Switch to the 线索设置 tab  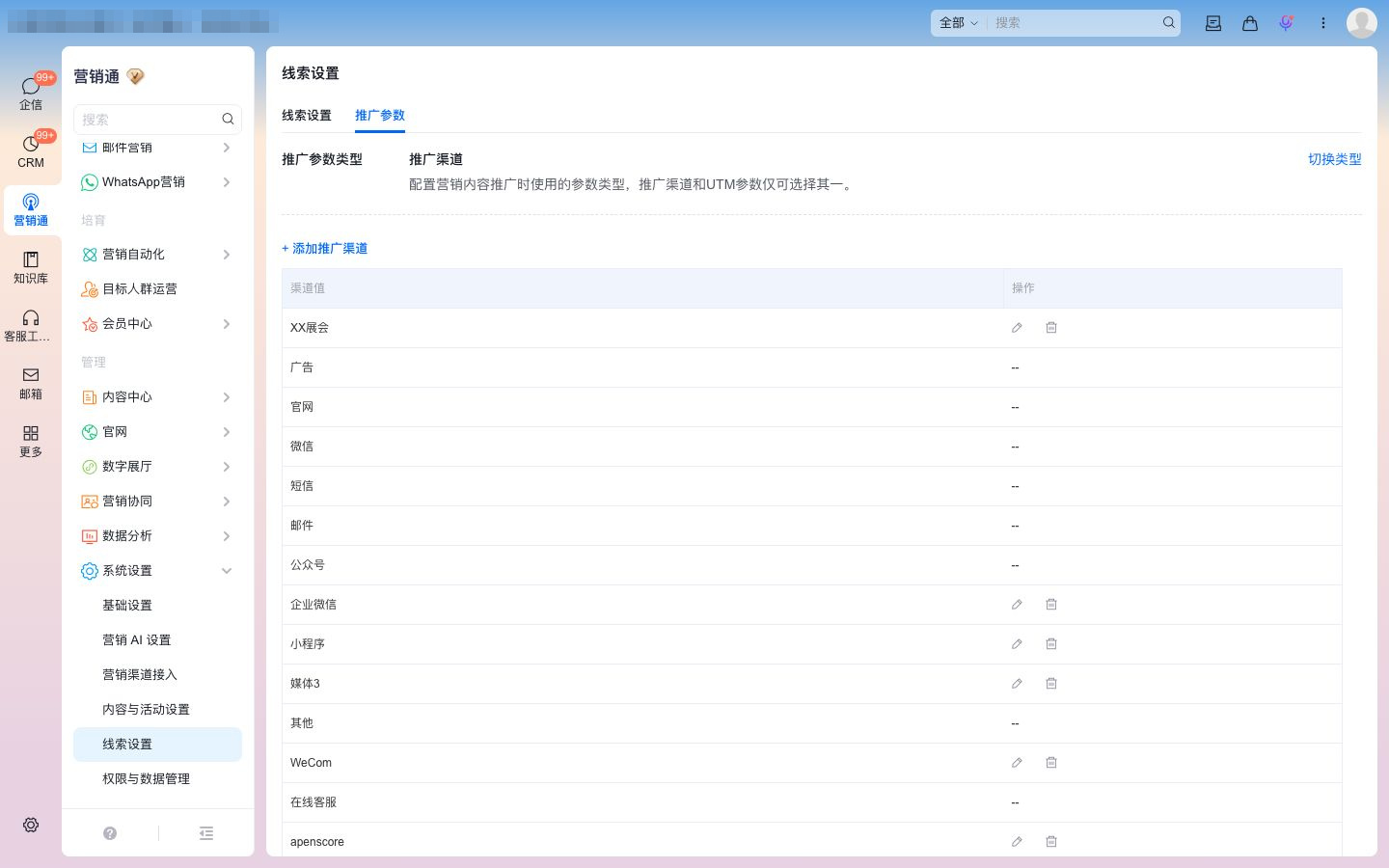307,115
